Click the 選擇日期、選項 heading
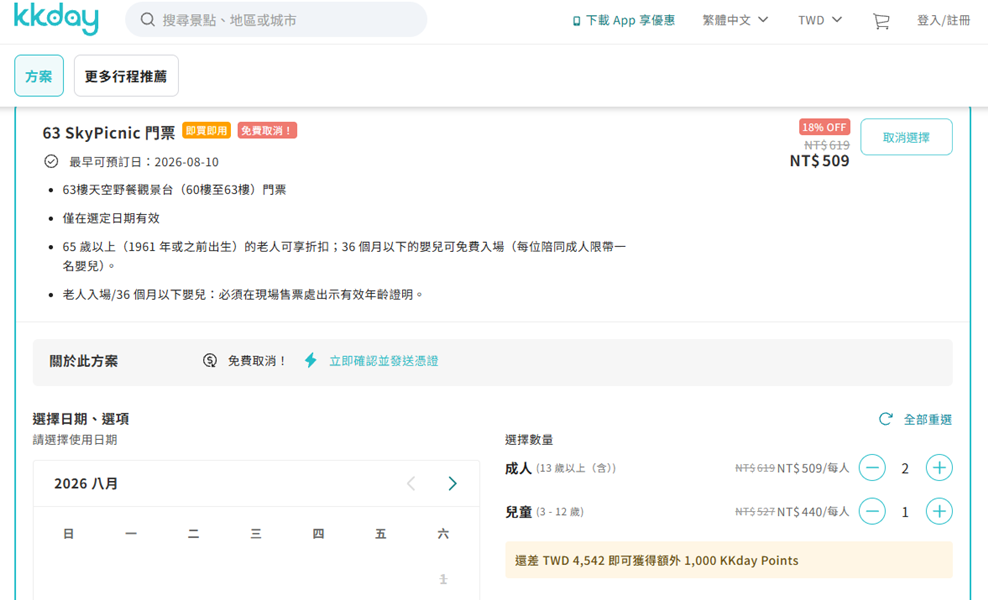 (81, 419)
